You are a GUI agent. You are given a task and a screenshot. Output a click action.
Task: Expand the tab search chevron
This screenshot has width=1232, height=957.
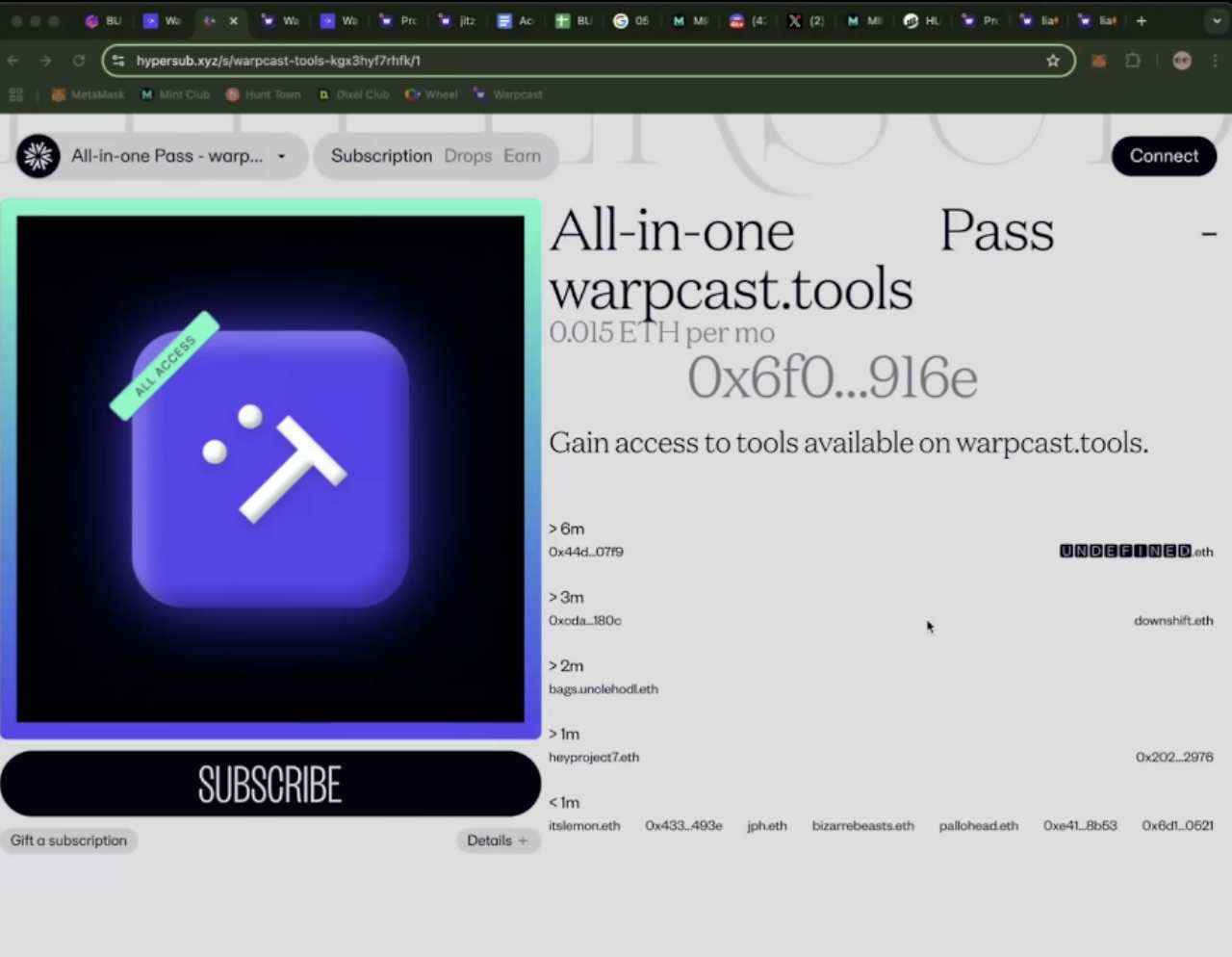[1217, 20]
